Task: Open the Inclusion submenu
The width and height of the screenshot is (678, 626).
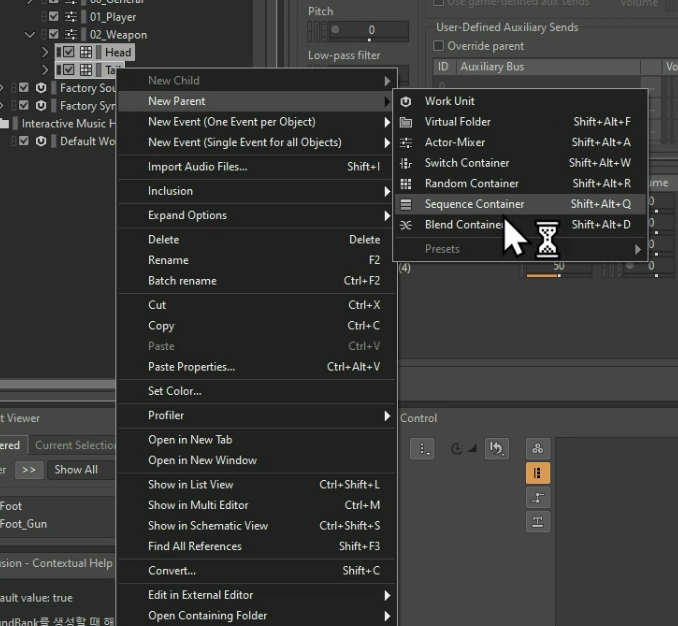Action: [x=257, y=191]
